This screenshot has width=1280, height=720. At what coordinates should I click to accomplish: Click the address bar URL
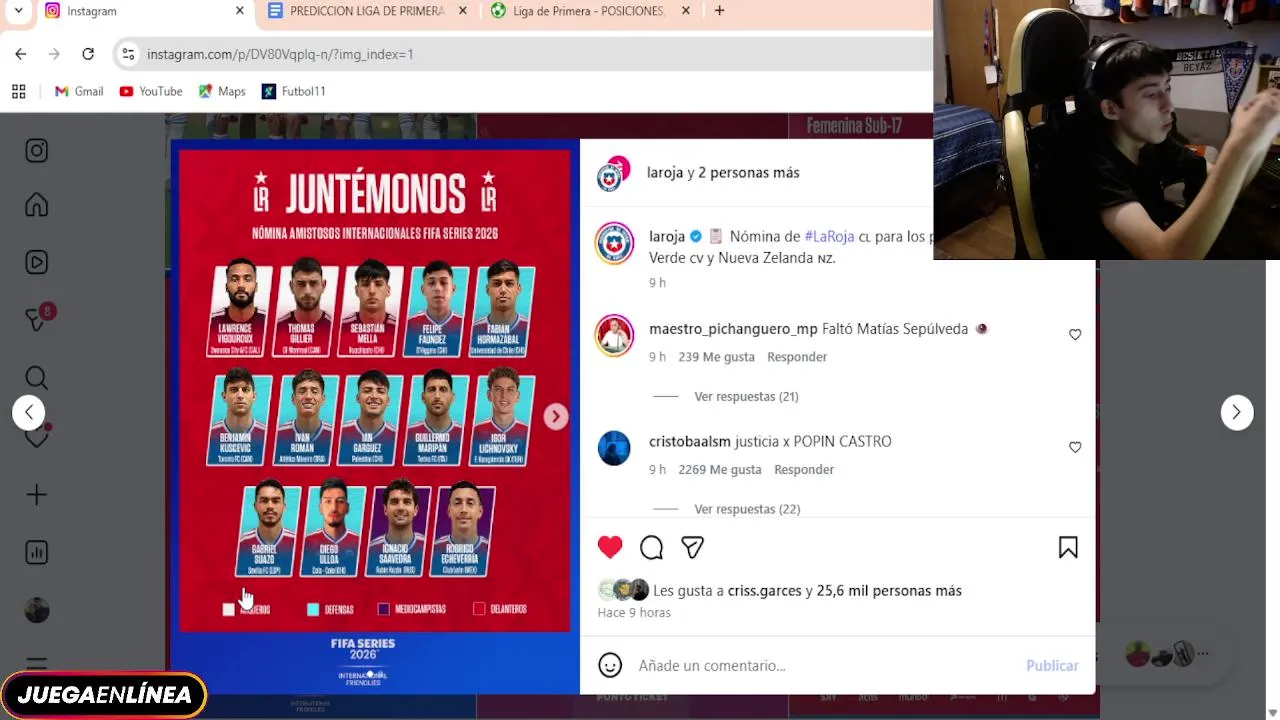pos(280,54)
